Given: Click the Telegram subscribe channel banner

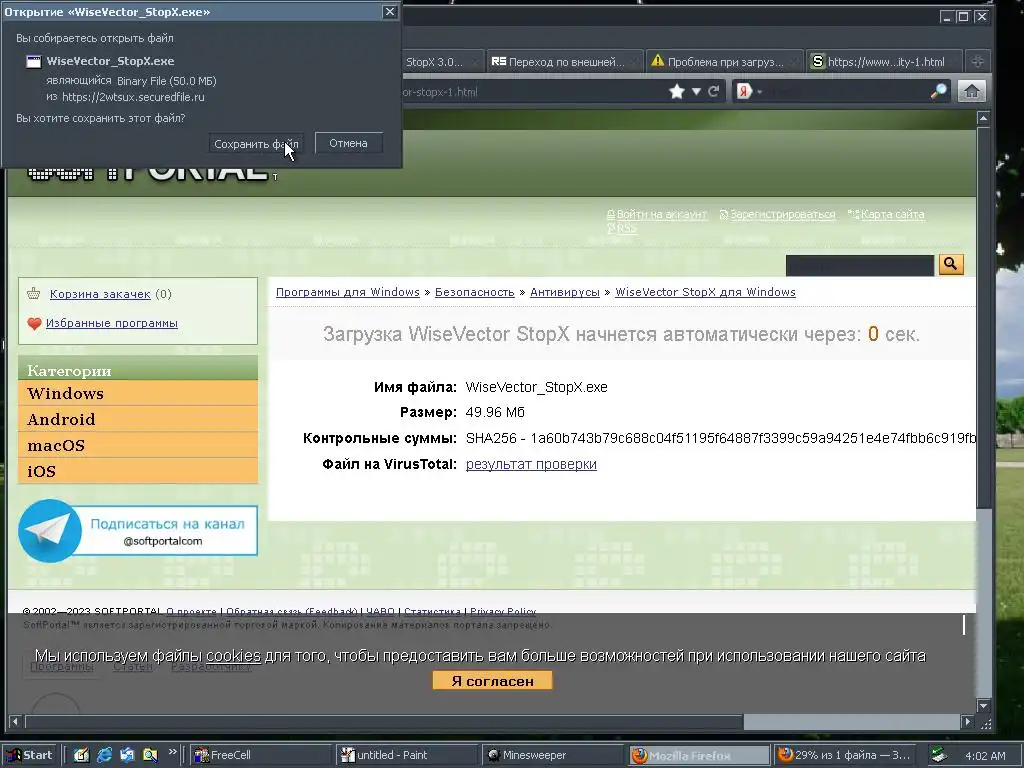Looking at the screenshot, I should pyautogui.click(x=138, y=531).
